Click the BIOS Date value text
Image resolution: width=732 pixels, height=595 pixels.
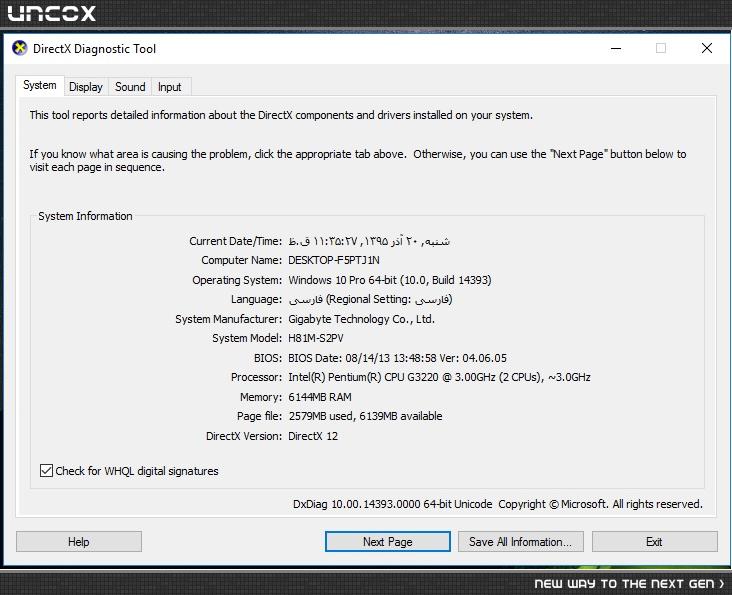tap(397, 358)
